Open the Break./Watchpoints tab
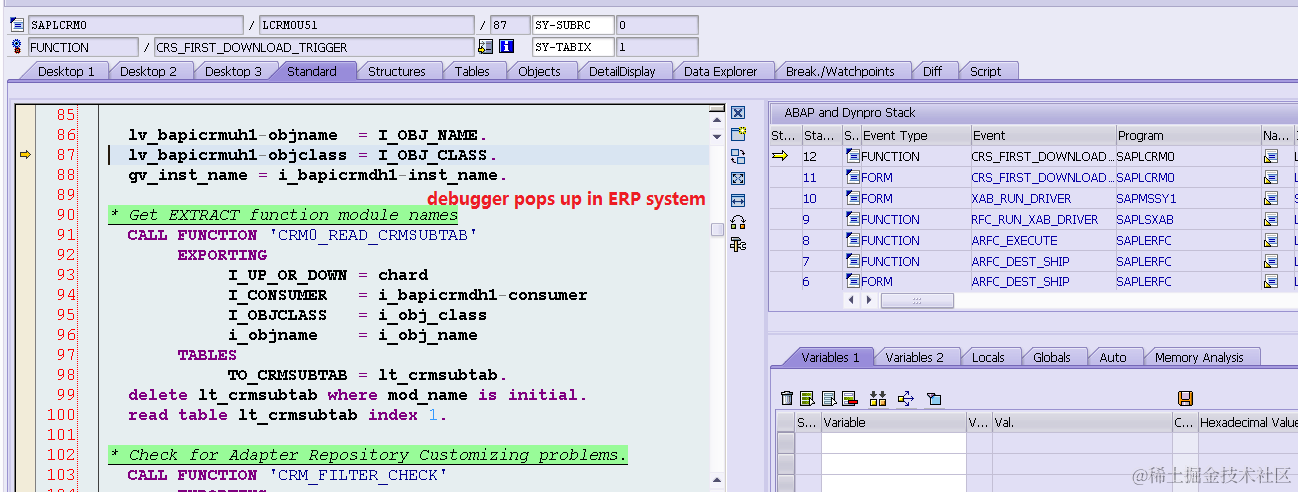1298x492 pixels. pyautogui.click(x=840, y=71)
